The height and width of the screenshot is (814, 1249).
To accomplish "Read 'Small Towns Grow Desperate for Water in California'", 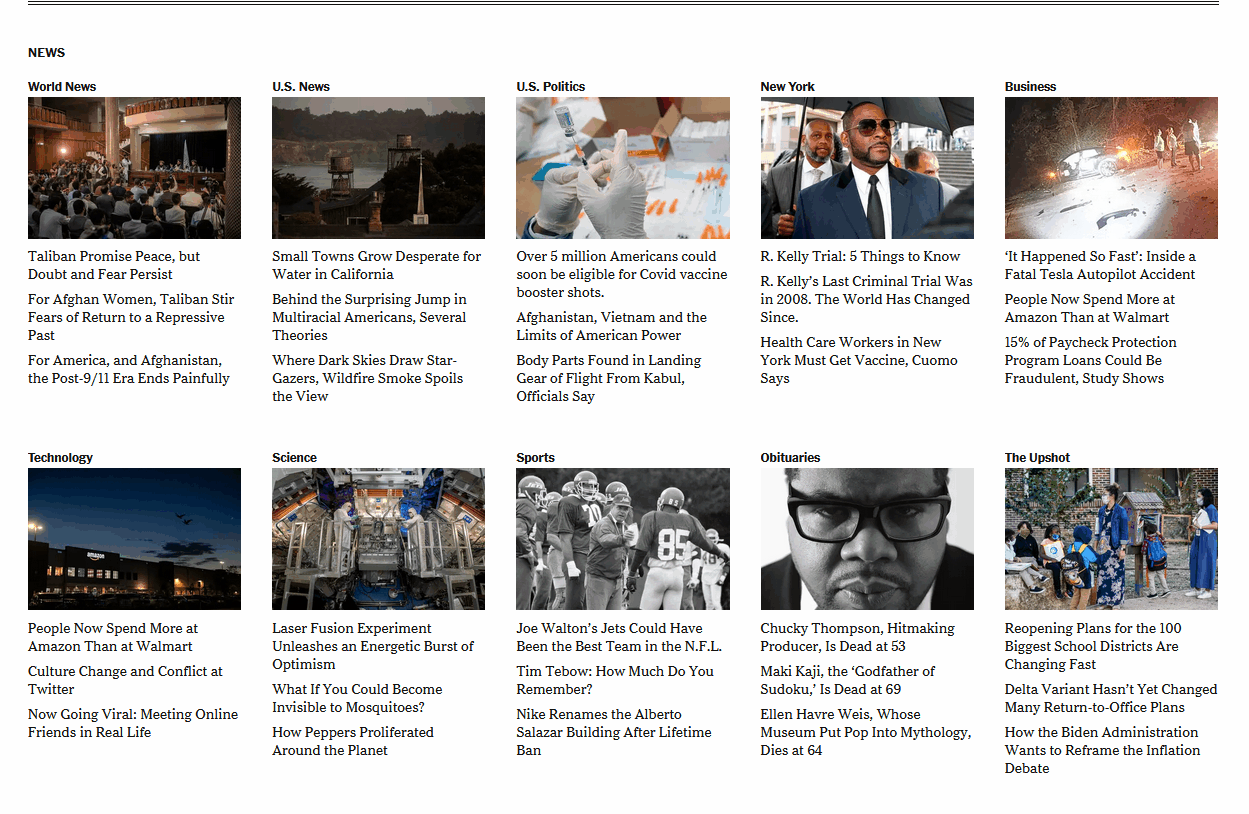I will [376, 265].
